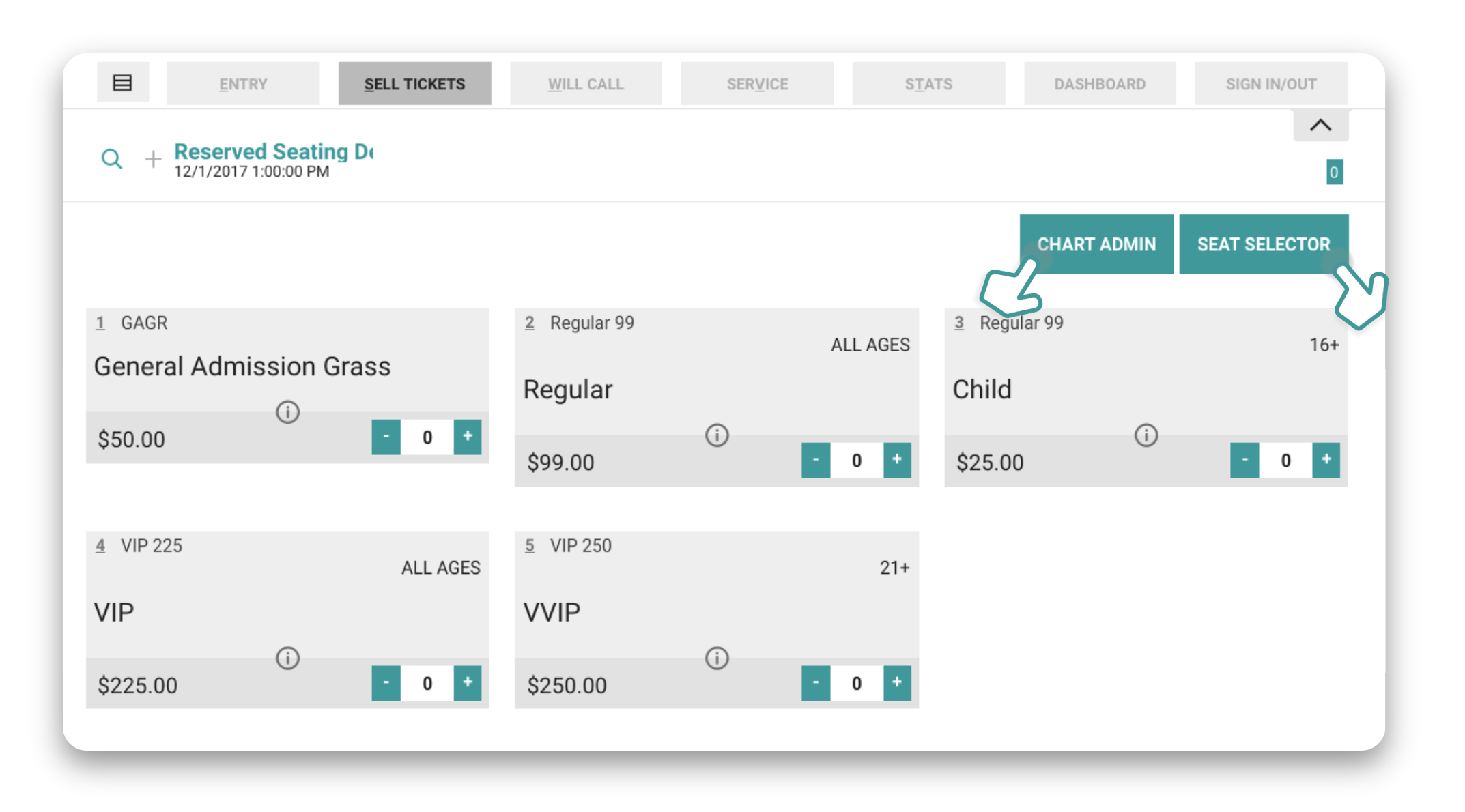The width and height of the screenshot is (1465, 812).
Task: Select the General Admission Grass card title
Action: pyautogui.click(x=242, y=366)
